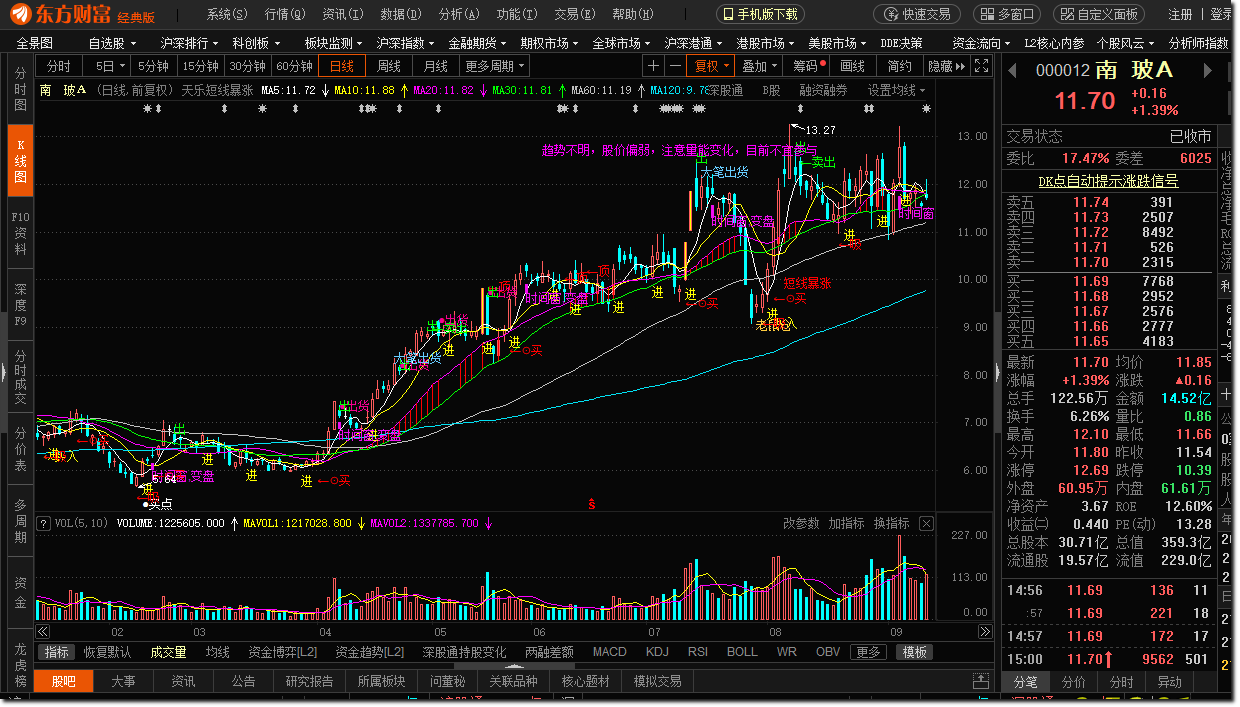
Task: Switch the chart to 15分钟 period
Action: coord(200,66)
